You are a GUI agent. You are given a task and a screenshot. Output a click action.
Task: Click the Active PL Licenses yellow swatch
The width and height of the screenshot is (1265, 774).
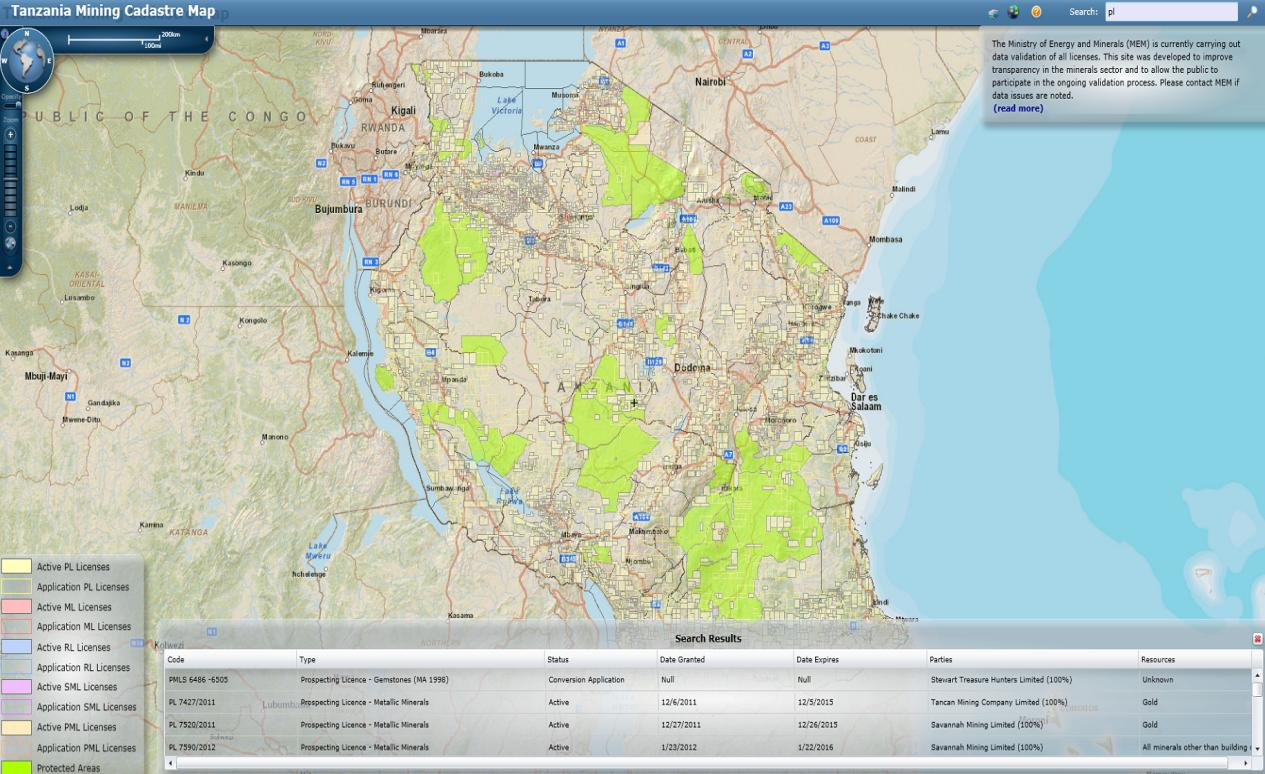coord(16,567)
